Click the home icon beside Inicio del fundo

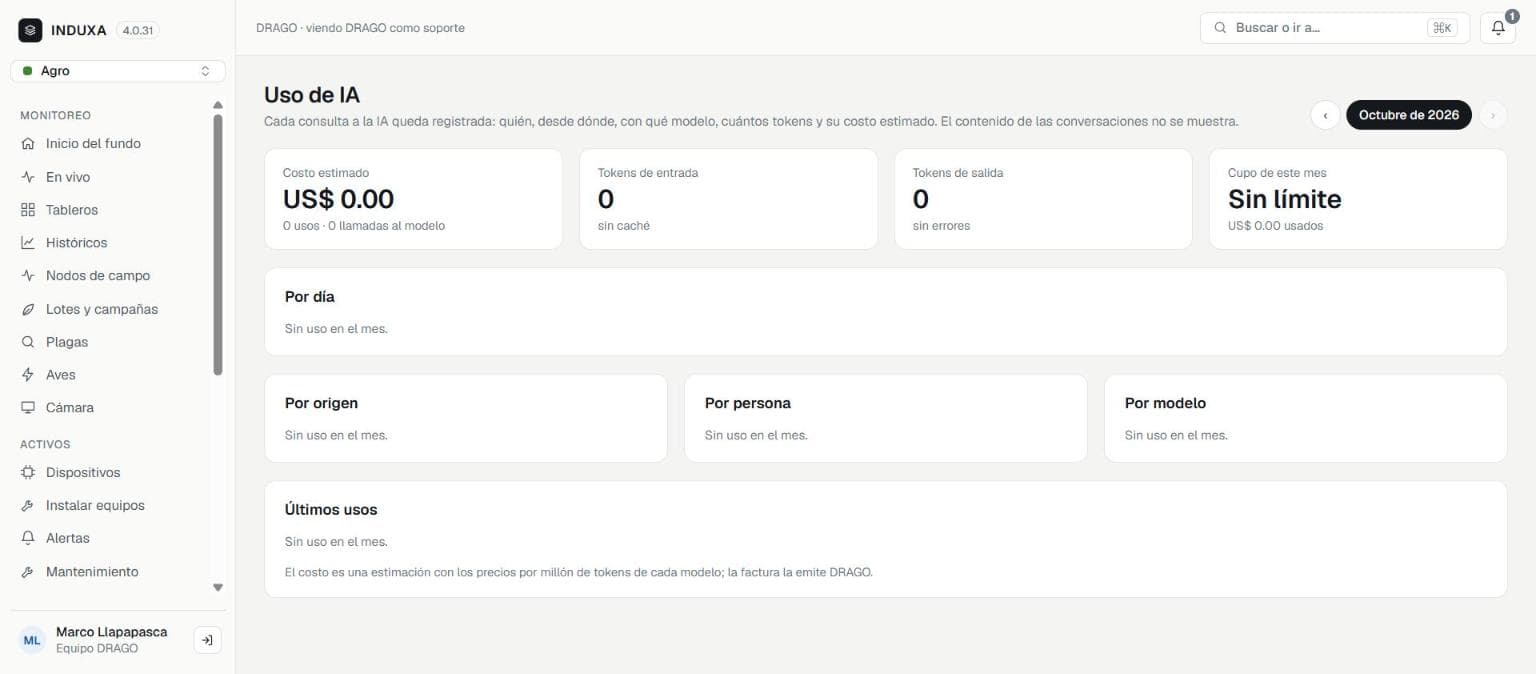(x=28, y=144)
